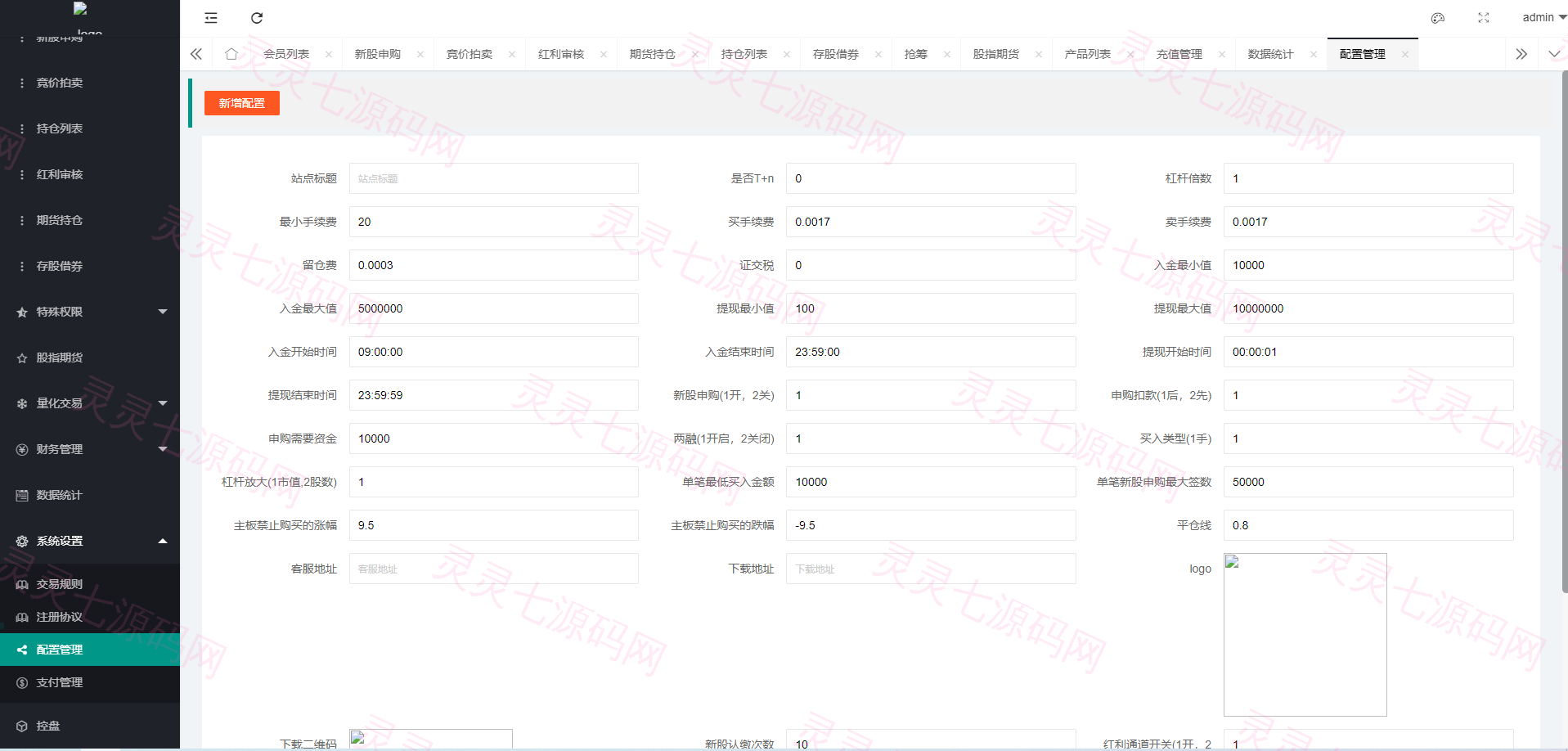1568x751 pixels.
Task: Switch to 会员列表 tab
Action: click(286, 54)
